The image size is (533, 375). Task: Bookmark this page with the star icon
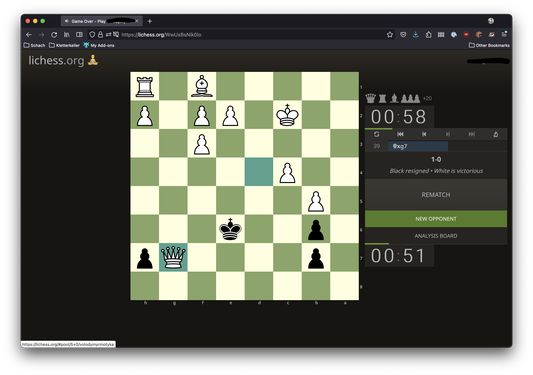click(390, 35)
